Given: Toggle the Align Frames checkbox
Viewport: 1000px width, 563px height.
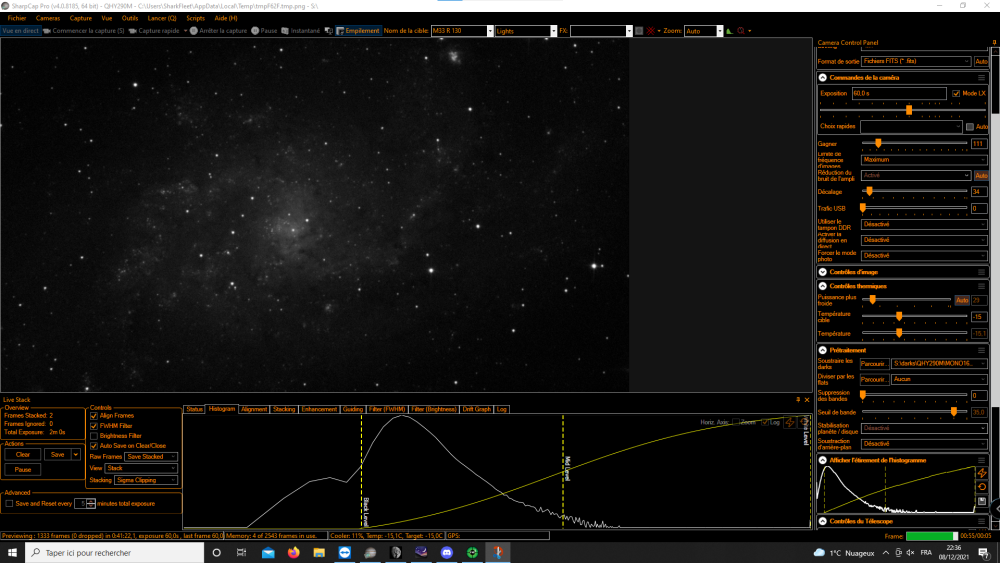Looking at the screenshot, I should pos(94,416).
